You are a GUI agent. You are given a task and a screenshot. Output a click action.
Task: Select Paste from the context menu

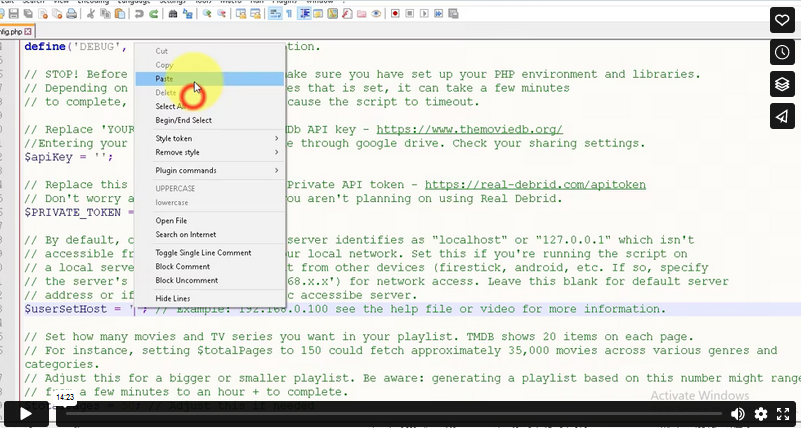(165, 78)
